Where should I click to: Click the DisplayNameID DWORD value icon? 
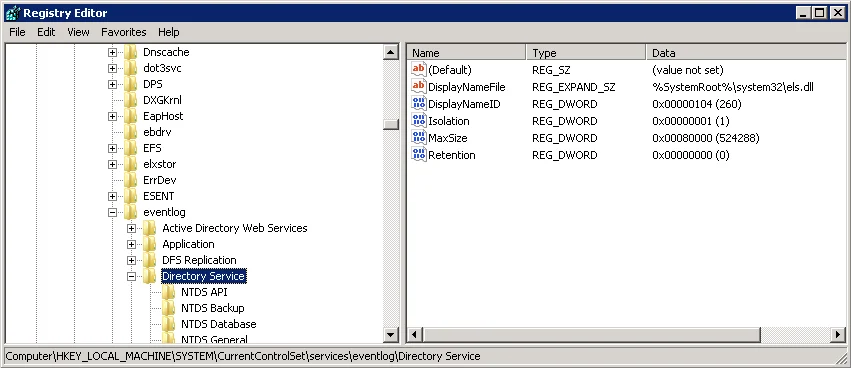click(x=418, y=104)
